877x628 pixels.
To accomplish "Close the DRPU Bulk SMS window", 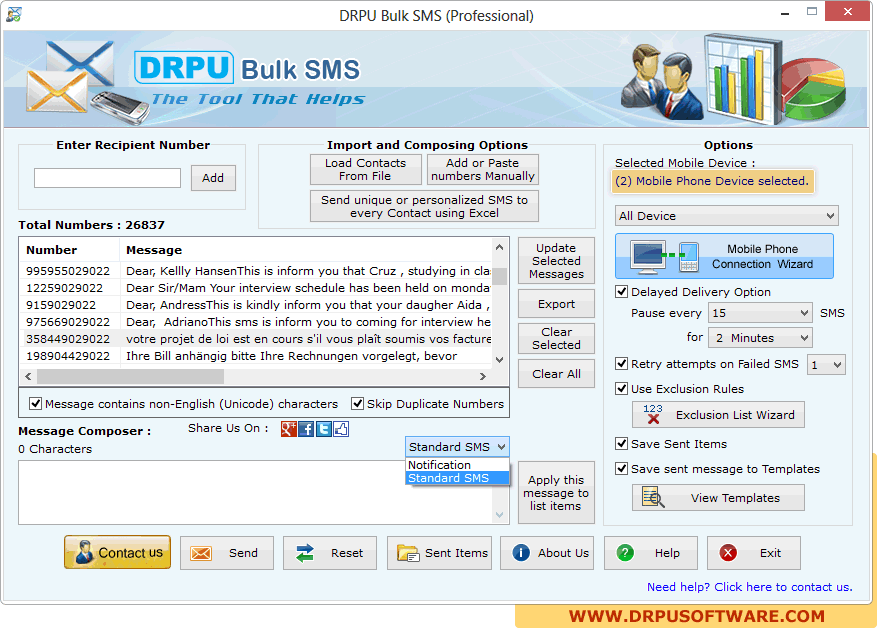I will click(847, 12).
